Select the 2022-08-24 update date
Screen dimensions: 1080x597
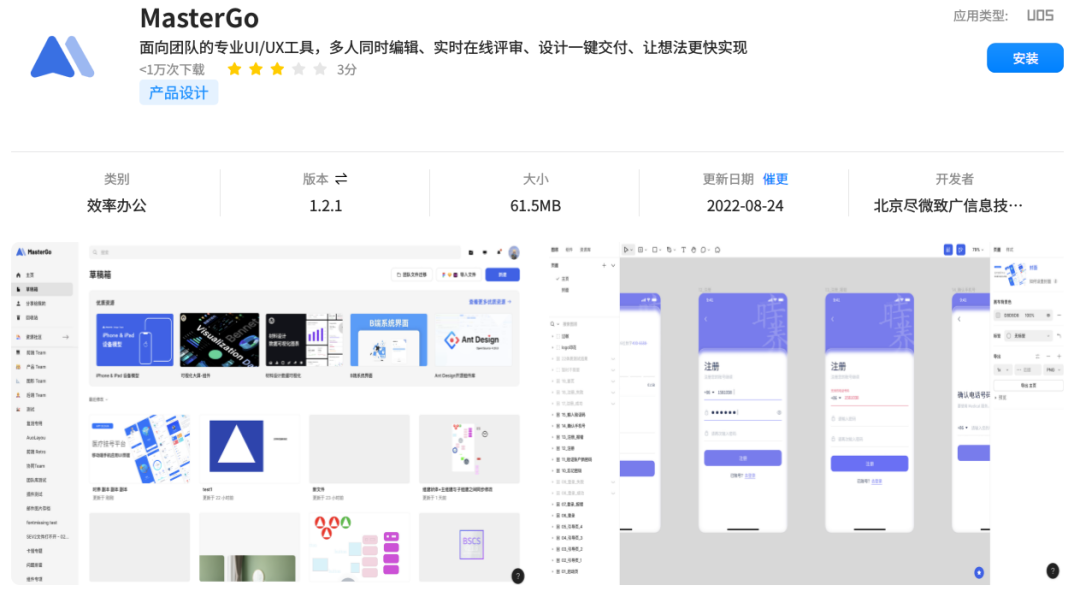point(745,206)
